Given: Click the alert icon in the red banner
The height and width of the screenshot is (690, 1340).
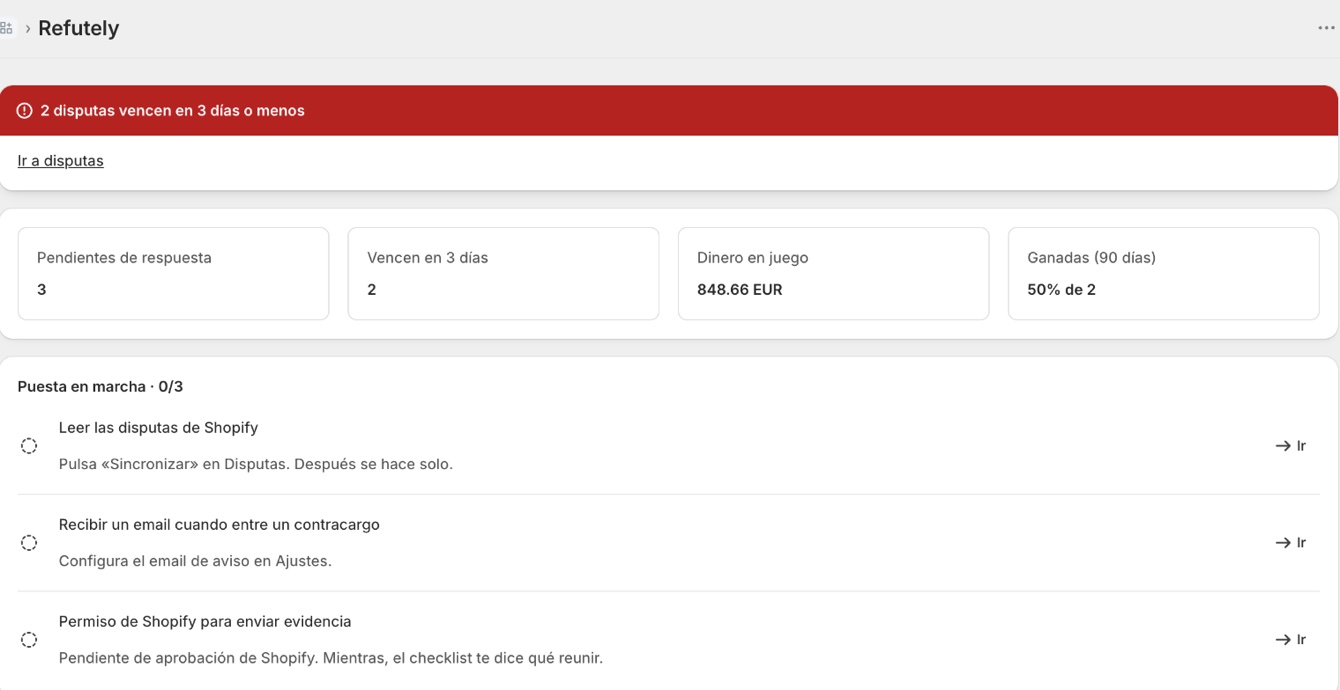Looking at the screenshot, I should [x=25, y=111].
